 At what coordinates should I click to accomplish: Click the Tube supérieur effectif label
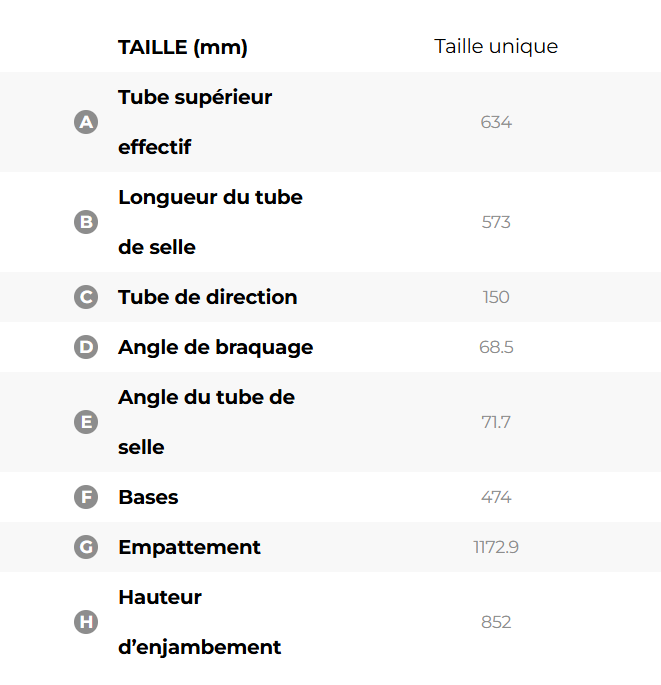point(195,122)
